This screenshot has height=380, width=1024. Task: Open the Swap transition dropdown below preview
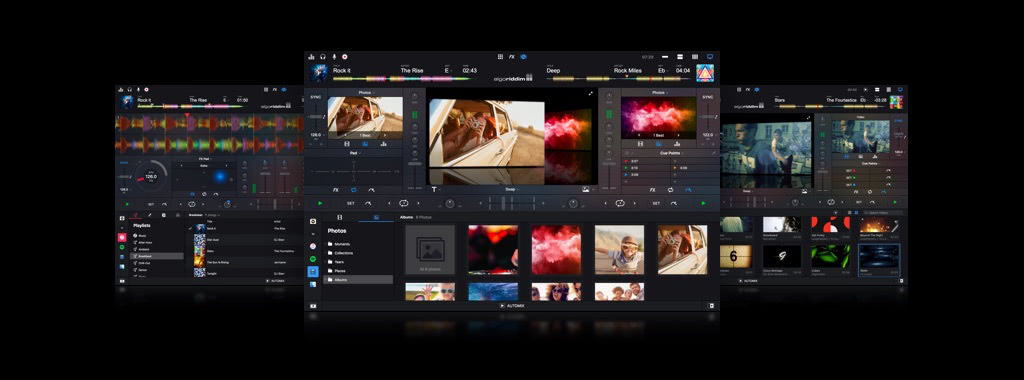pos(511,189)
